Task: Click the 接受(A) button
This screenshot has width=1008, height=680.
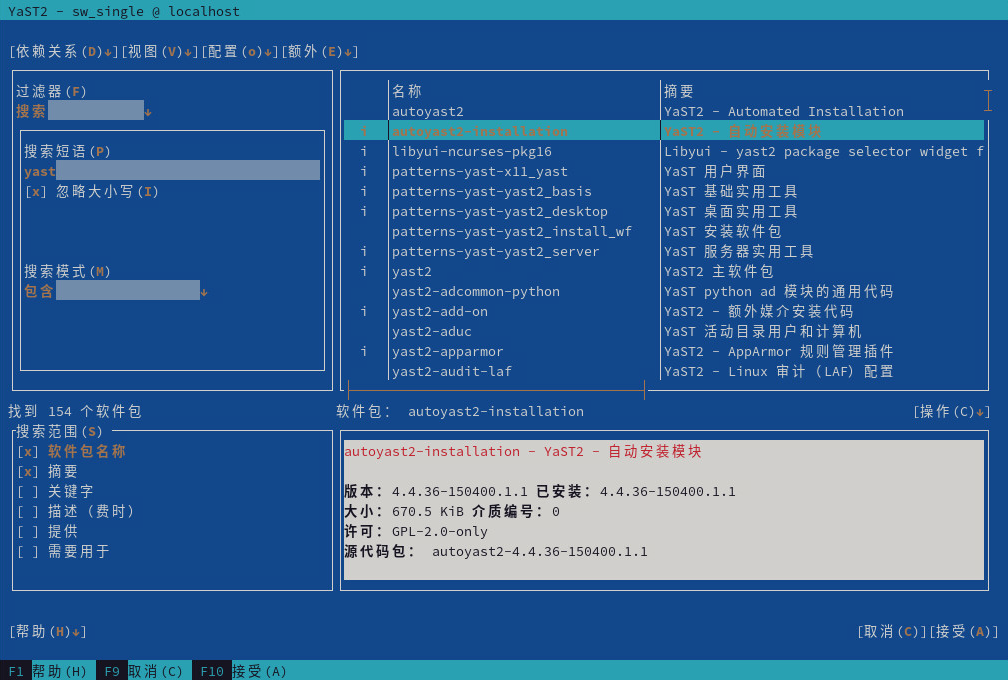Action: (x=964, y=631)
